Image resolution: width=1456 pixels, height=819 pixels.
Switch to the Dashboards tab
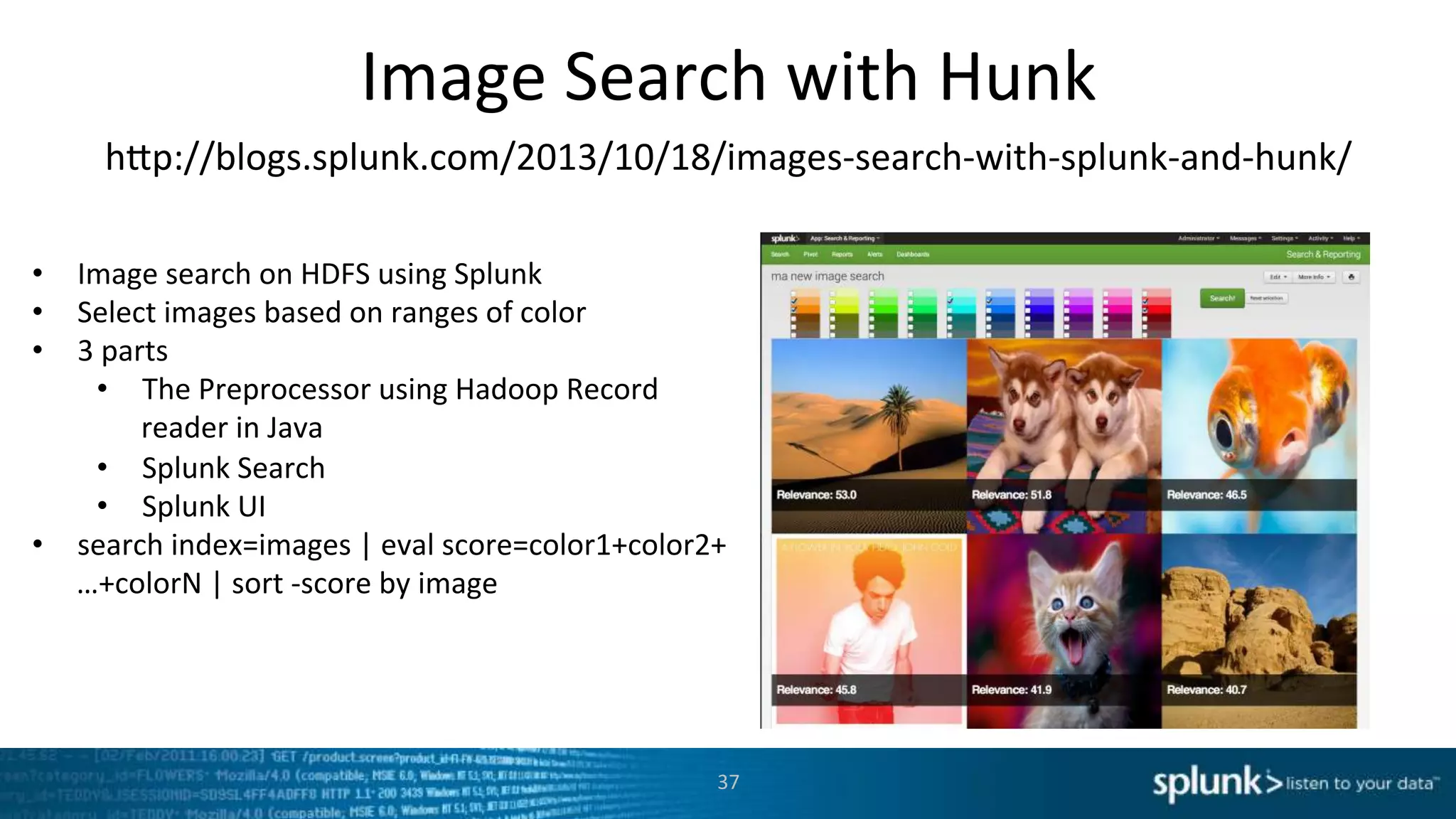tap(913, 254)
